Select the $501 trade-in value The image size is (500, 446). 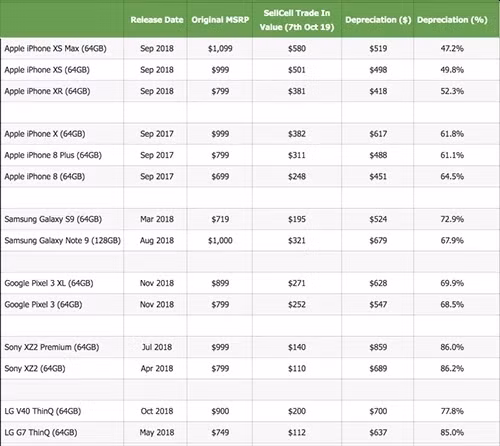[x=297, y=70]
